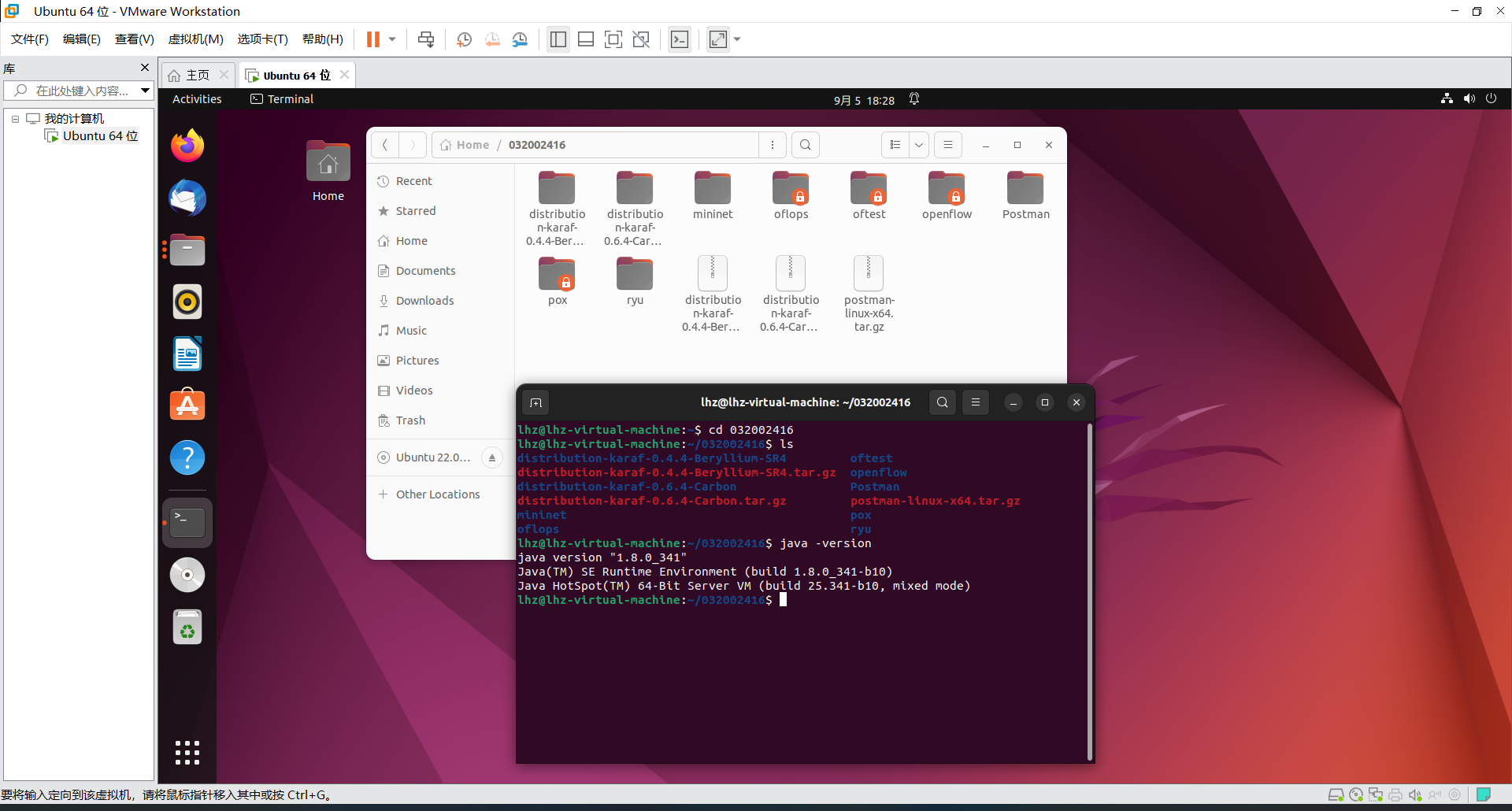Toggle VMware library sidebar view
The image size is (1512, 811).
pos(558,39)
